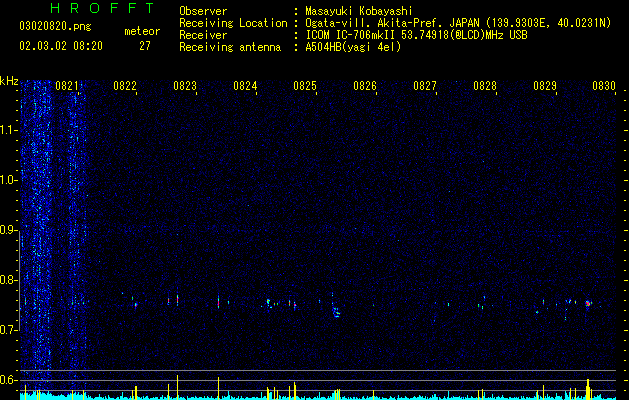Click the 0830 time marker
Screen dimensions: 629x400
click(x=604, y=86)
